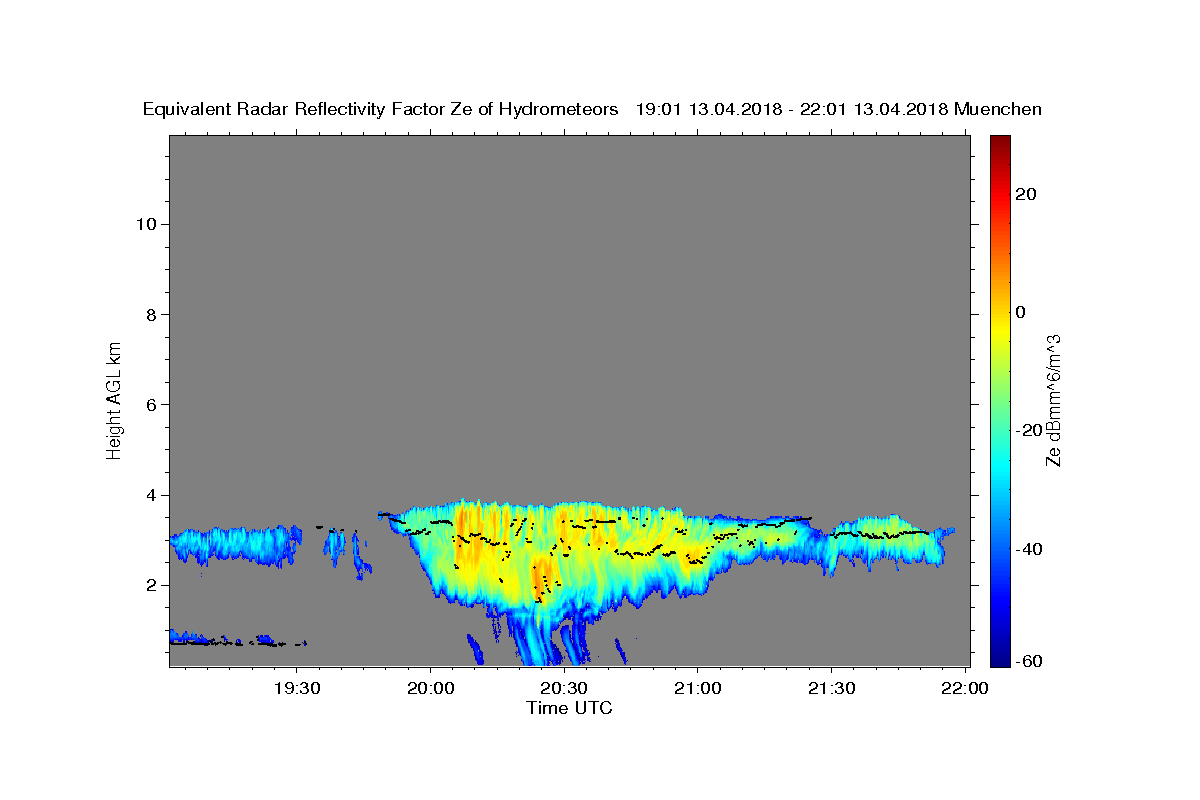This screenshot has width=1200, height=800.
Task: Pick the dark red top of colorbar
Action: point(1000,143)
